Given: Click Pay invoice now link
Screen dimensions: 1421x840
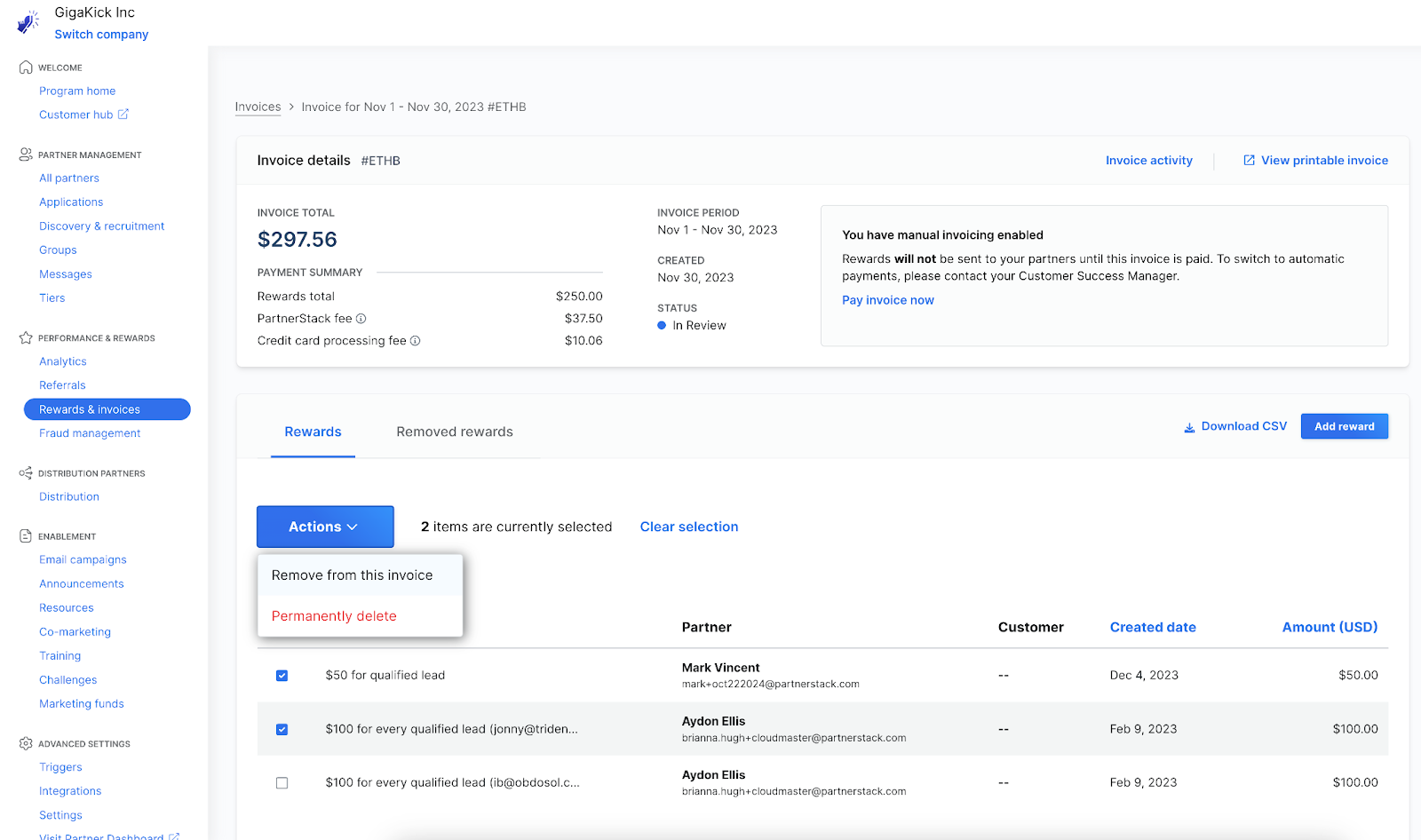Looking at the screenshot, I should [888, 300].
